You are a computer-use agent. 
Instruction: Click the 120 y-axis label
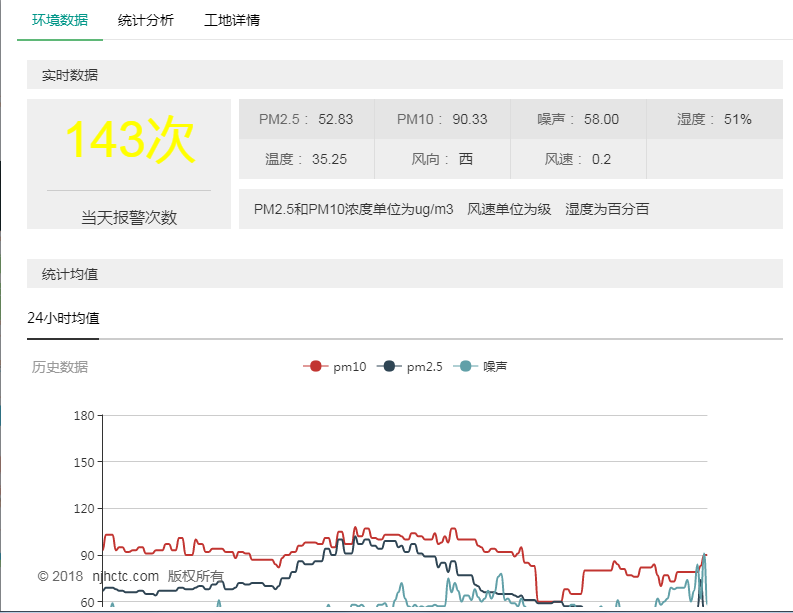pyautogui.click(x=84, y=509)
